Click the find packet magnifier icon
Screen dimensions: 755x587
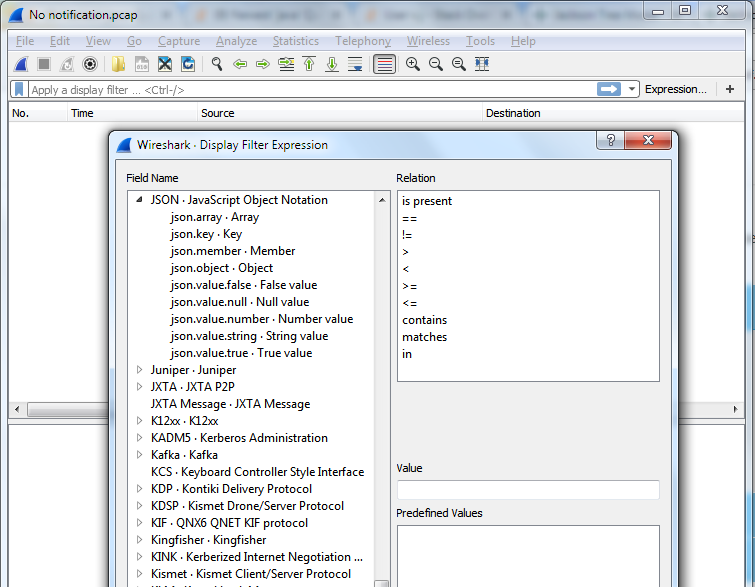pos(217,64)
